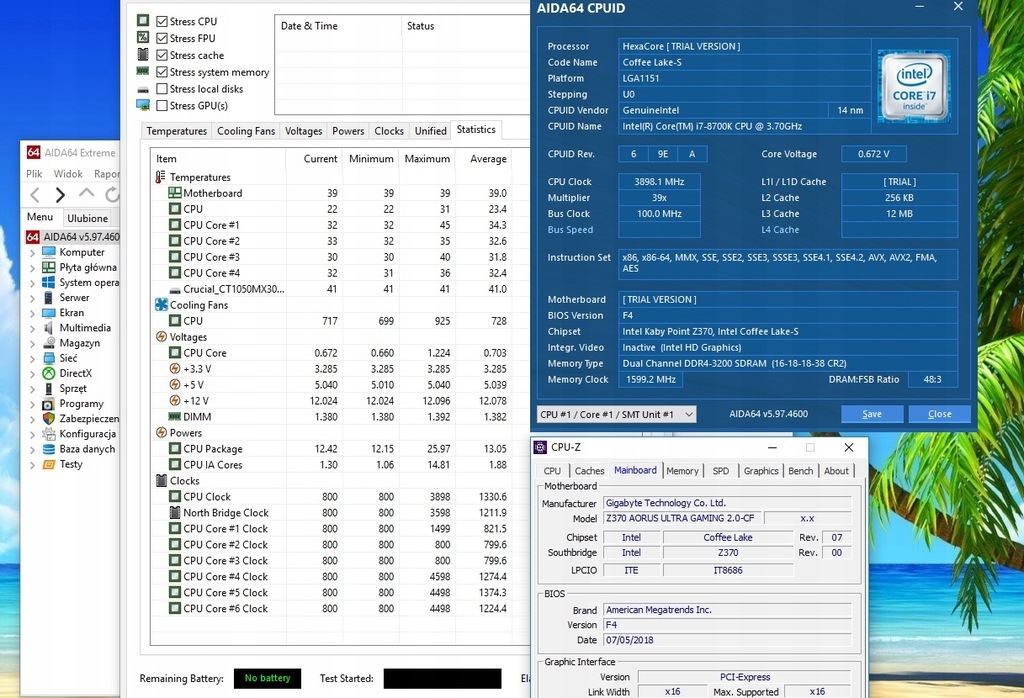Click the forward arrow in AIDA64 Extreme toolbar
The height and width of the screenshot is (698, 1024).
[x=60, y=195]
